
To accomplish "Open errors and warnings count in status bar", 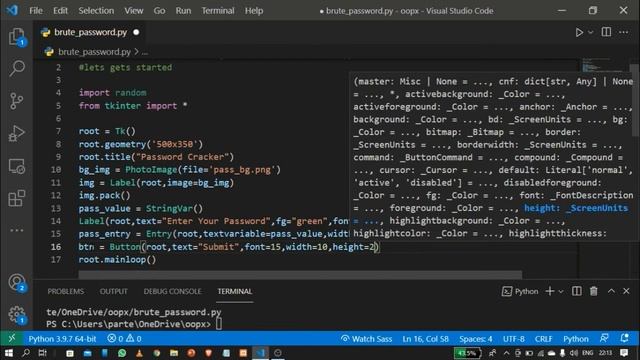I will [x=124, y=339].
